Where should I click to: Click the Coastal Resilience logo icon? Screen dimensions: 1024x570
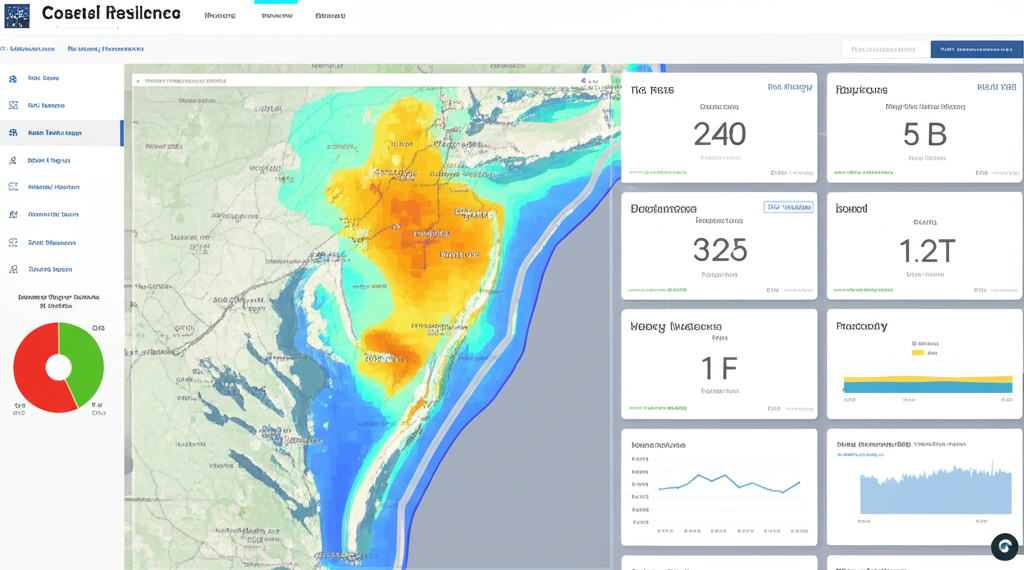17,15
